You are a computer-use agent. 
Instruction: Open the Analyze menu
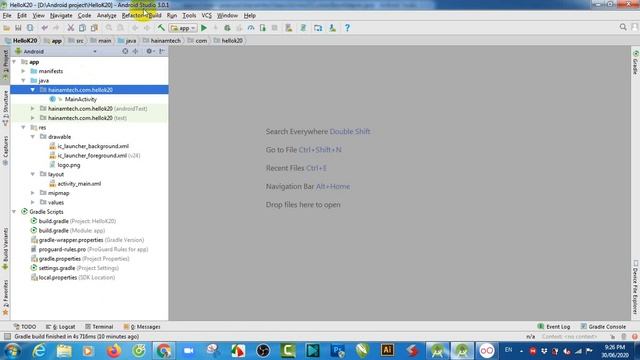tap(107, 16)
